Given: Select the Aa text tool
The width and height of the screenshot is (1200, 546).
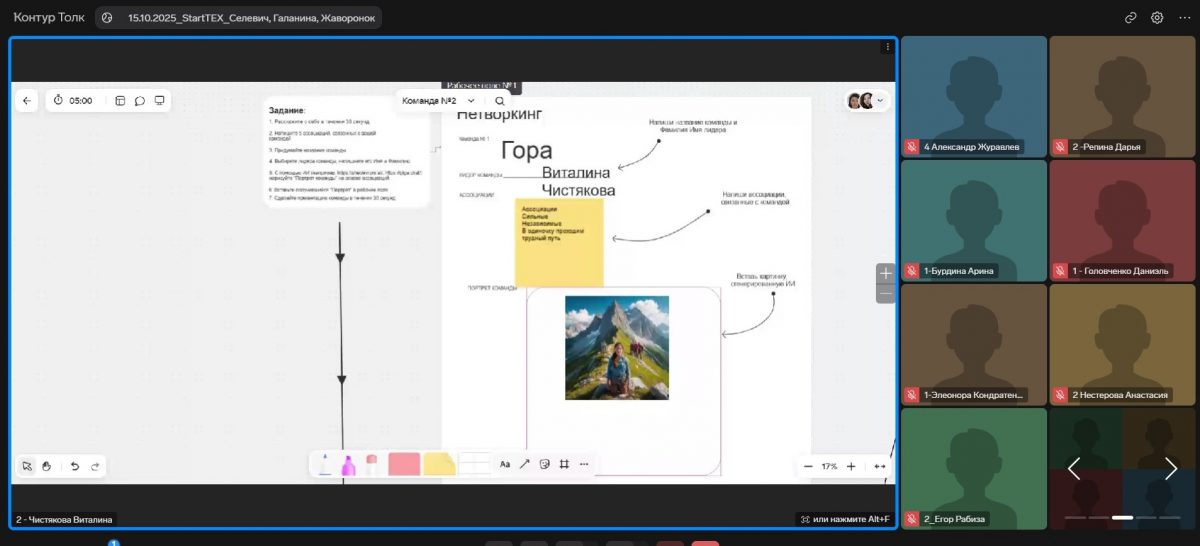Looking at the screenshot, I should 505,464.
